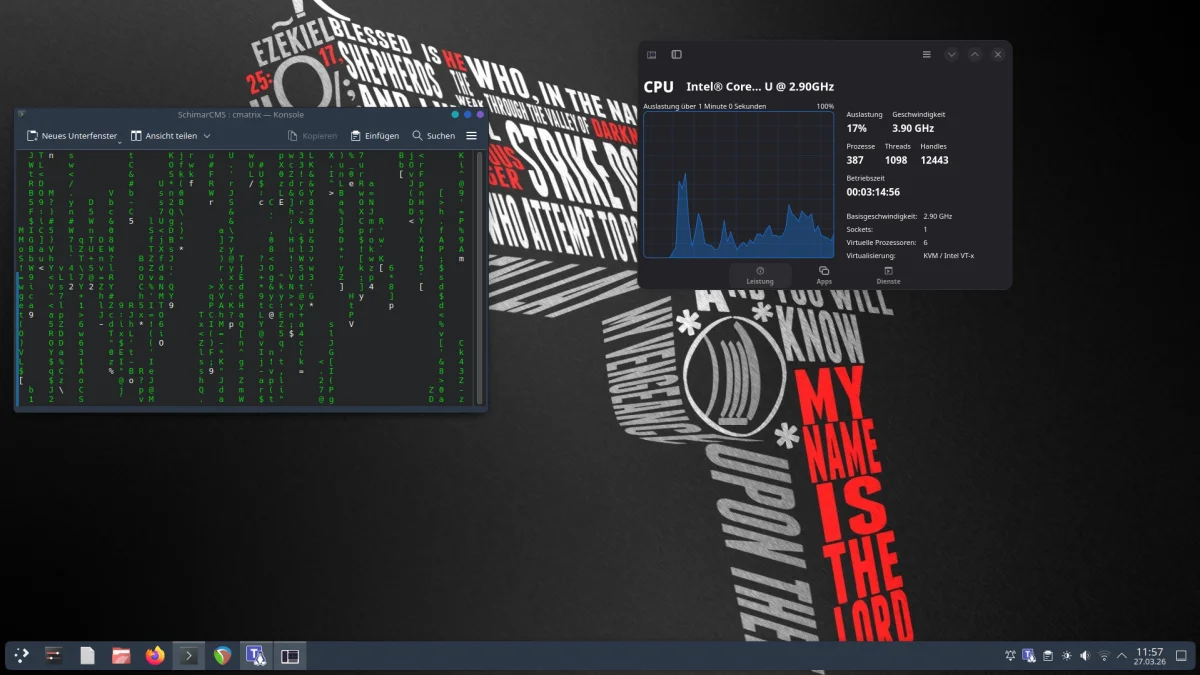The height and width of the screenshot is (675, 1200).
Task: Open the KDE application launcher
Action: pyautogui.click(x=21, y=656)
